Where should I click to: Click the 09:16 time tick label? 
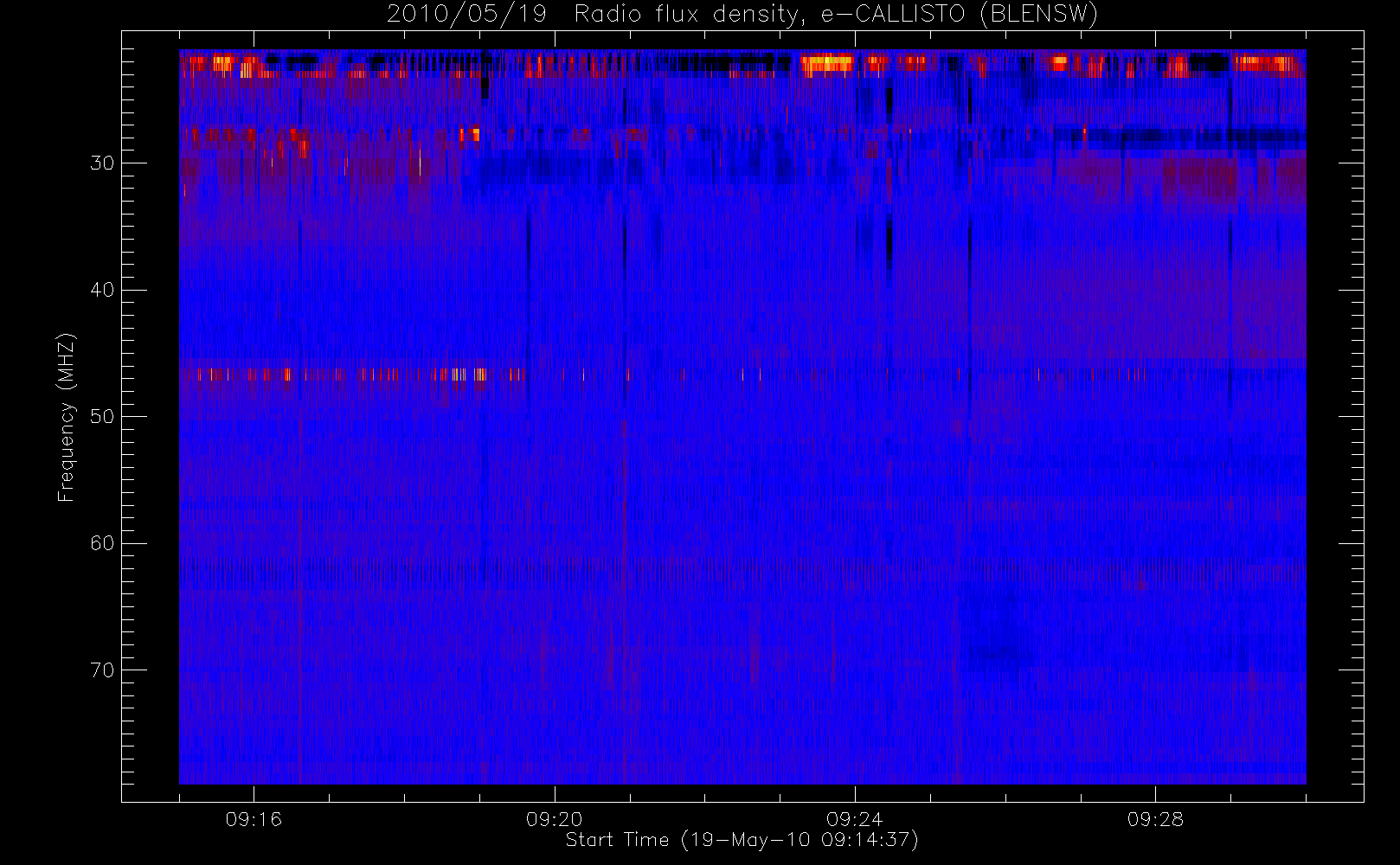click(254, 819)
